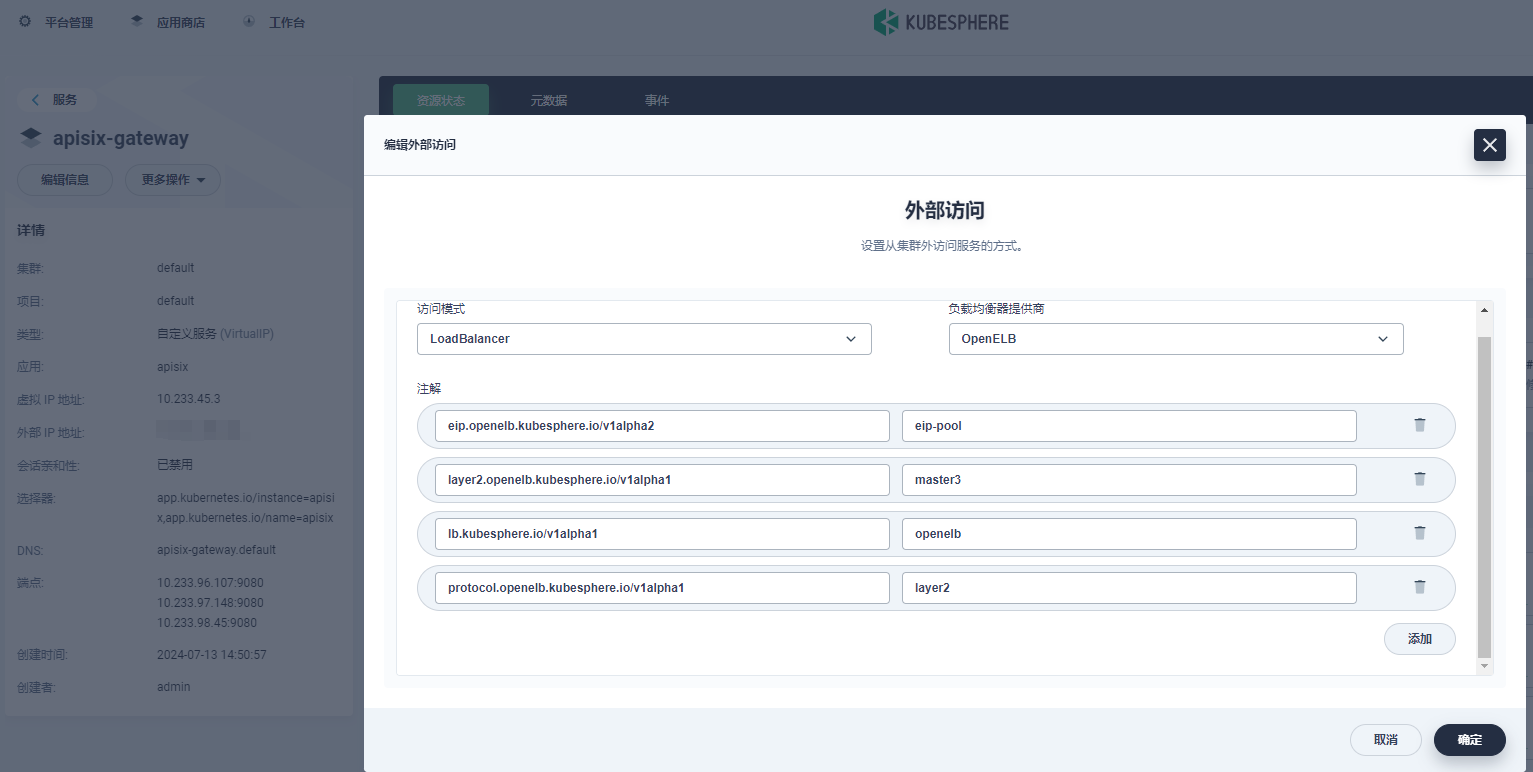Open 工作台 menu
1533x772 pixels.
pyautogui.click(x=287, y=22)
